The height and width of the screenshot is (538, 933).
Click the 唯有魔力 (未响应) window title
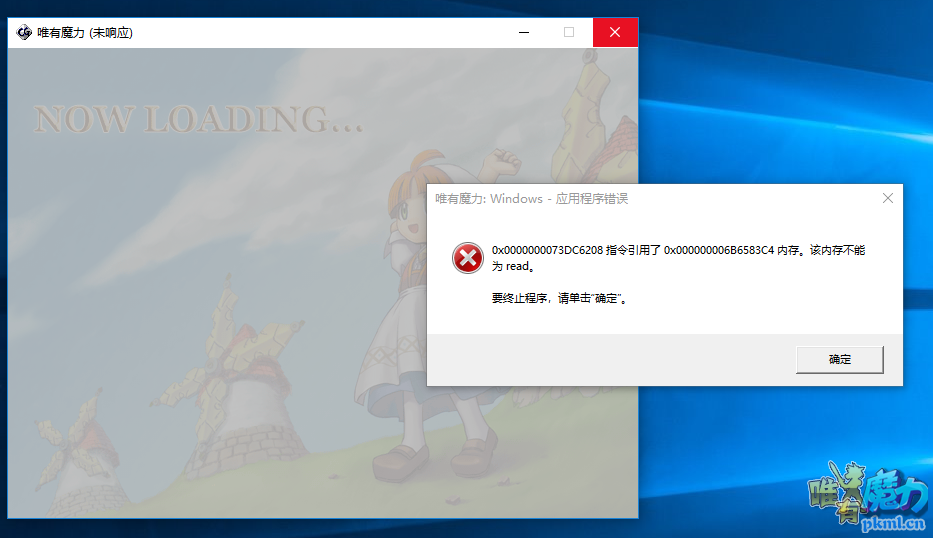pyautogui.click(x=85, y=32)
